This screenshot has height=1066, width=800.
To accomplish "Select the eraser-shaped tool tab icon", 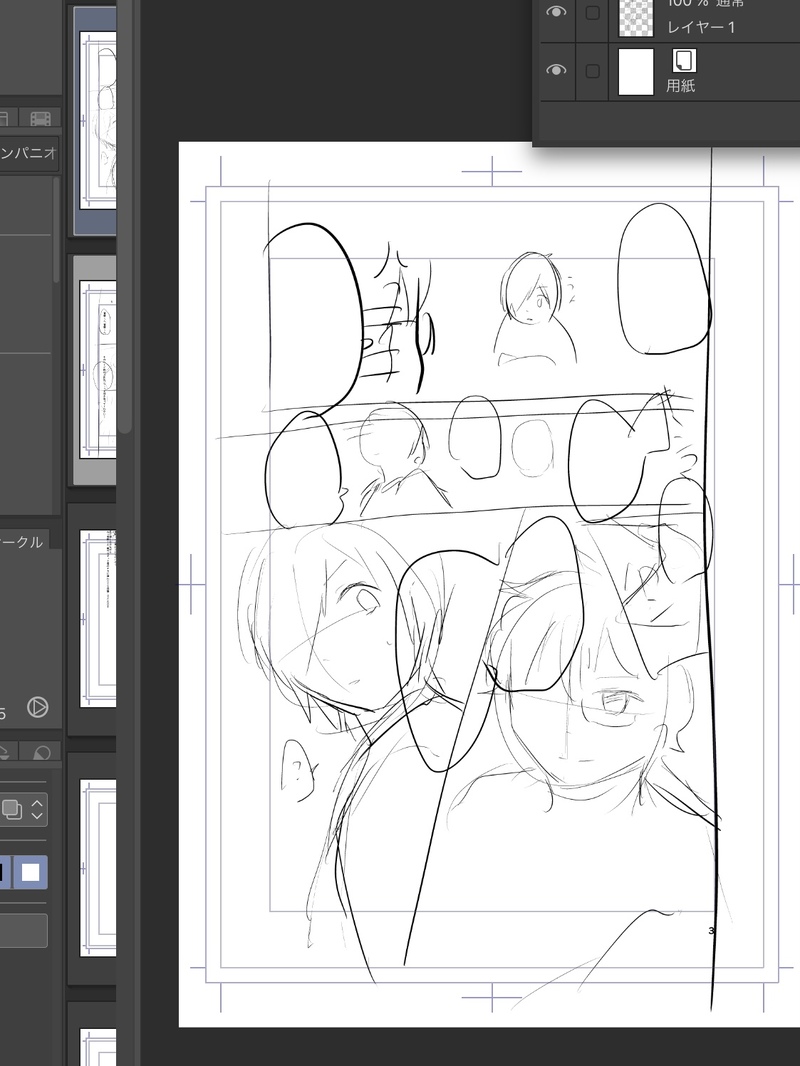I will (41, 753).
